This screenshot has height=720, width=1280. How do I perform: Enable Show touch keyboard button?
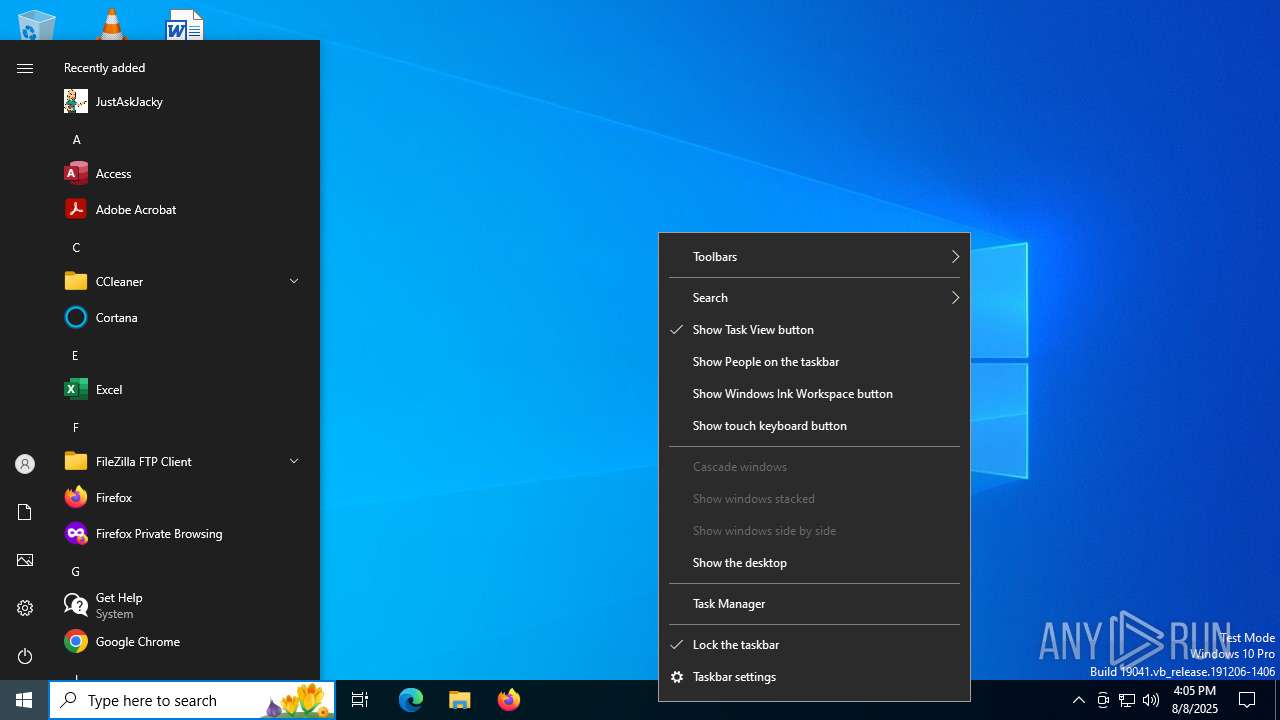tap(815, 426)
